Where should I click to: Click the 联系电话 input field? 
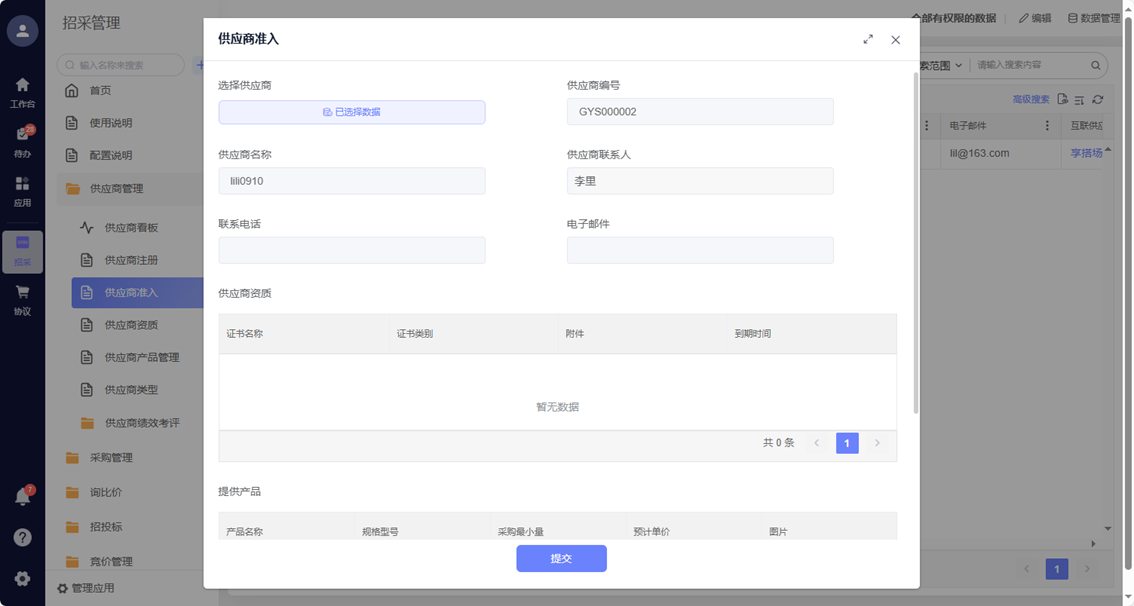(x=352, y=250)
